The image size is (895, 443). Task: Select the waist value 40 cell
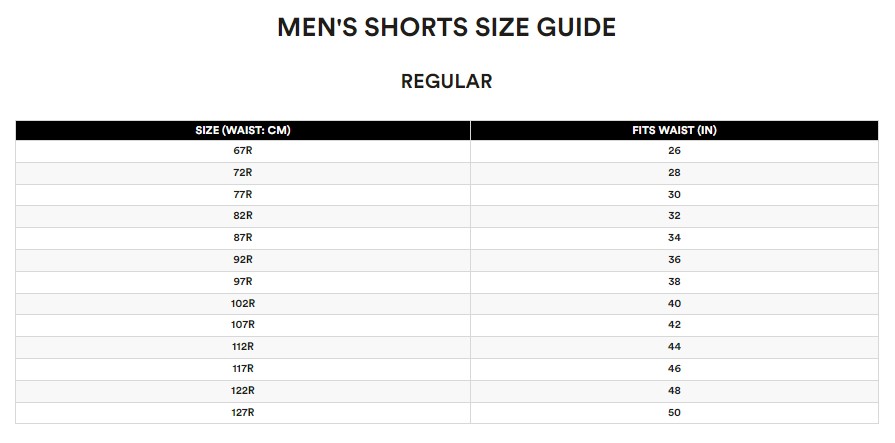[674, 303]
